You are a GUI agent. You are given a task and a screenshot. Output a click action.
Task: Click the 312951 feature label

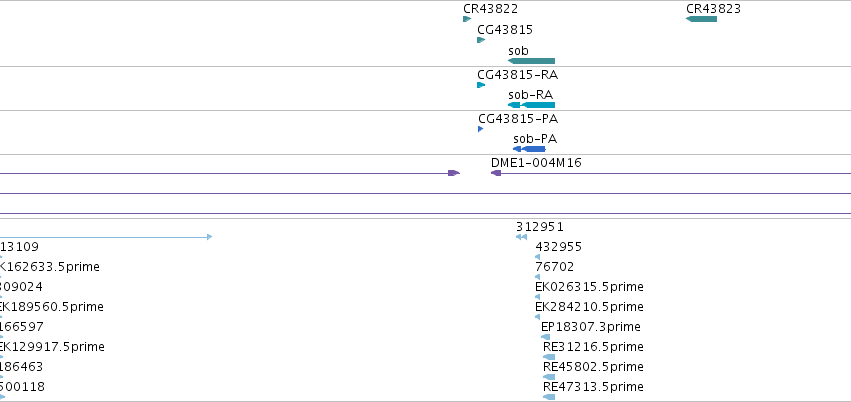[539, 227]
